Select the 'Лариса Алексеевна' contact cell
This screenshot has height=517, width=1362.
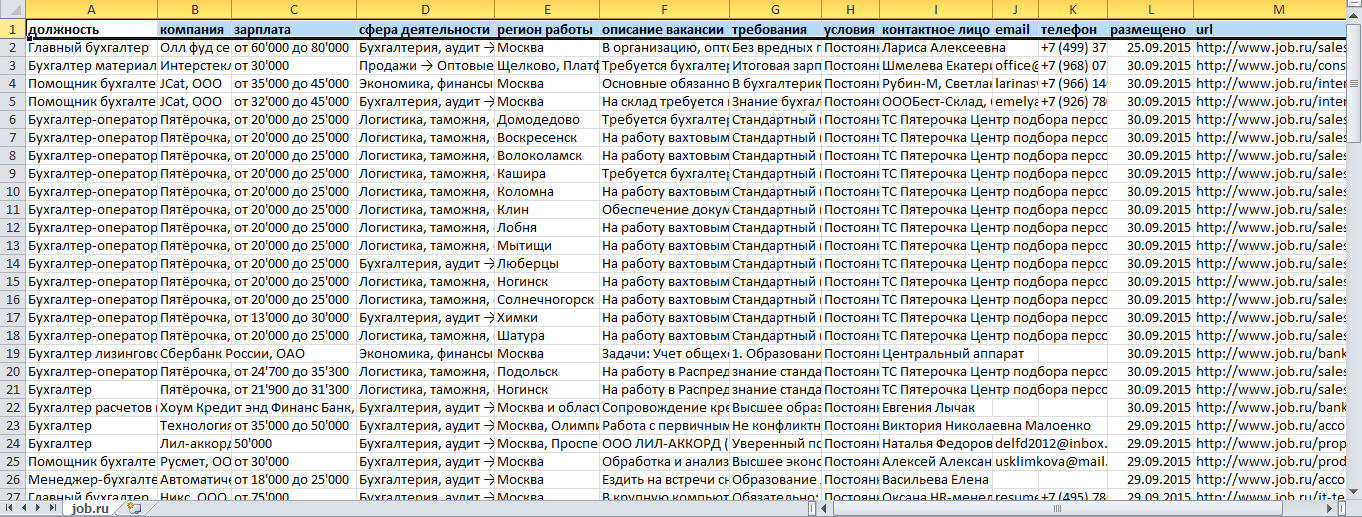[936, 47]
